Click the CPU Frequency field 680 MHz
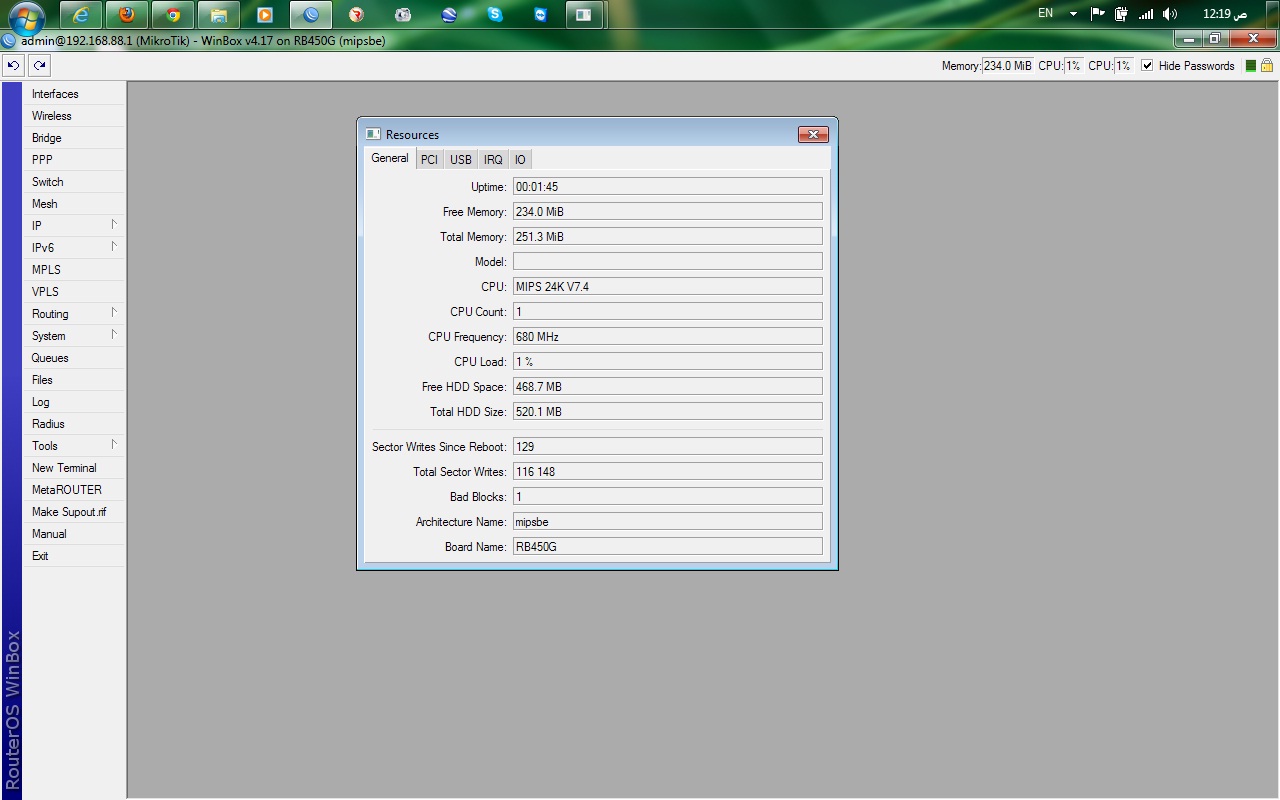 [x=668, y=336]
